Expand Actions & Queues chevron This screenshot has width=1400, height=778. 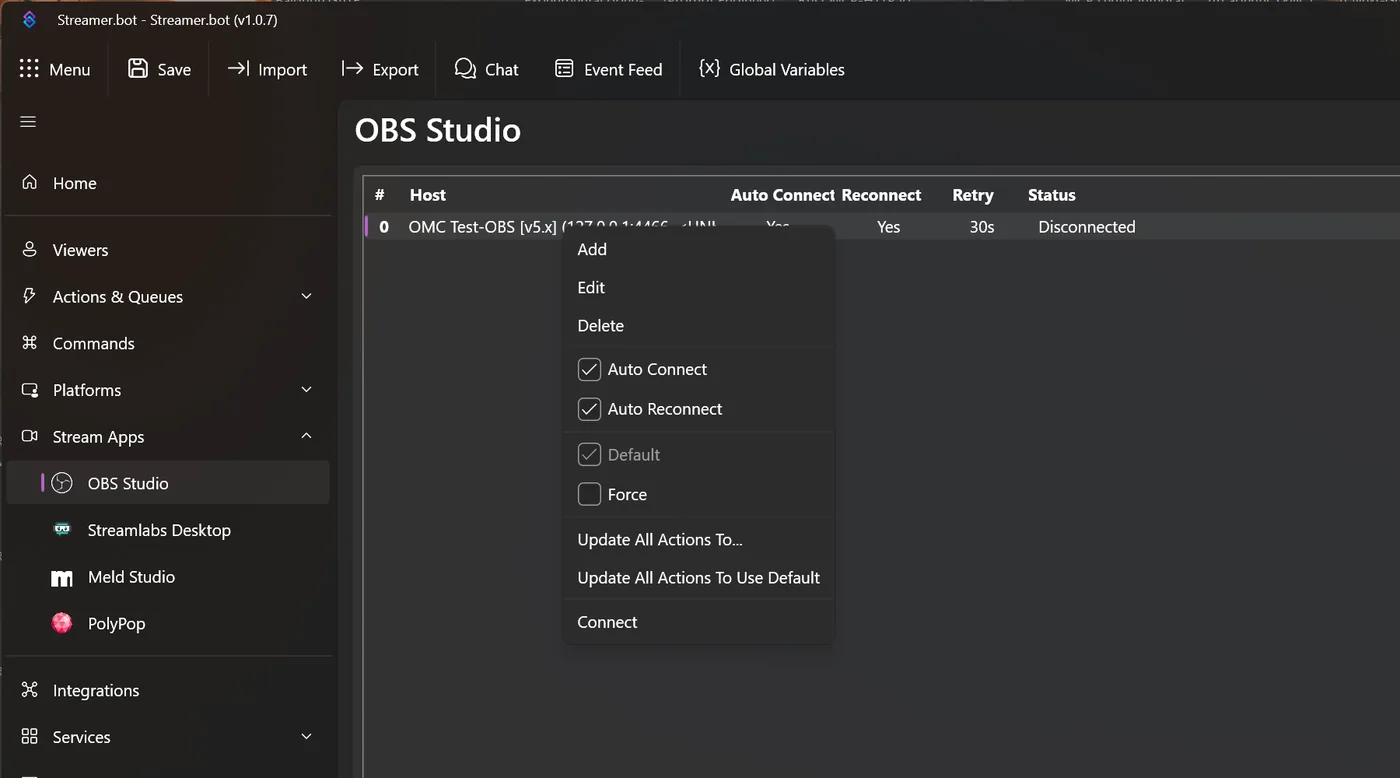[307, 296]
